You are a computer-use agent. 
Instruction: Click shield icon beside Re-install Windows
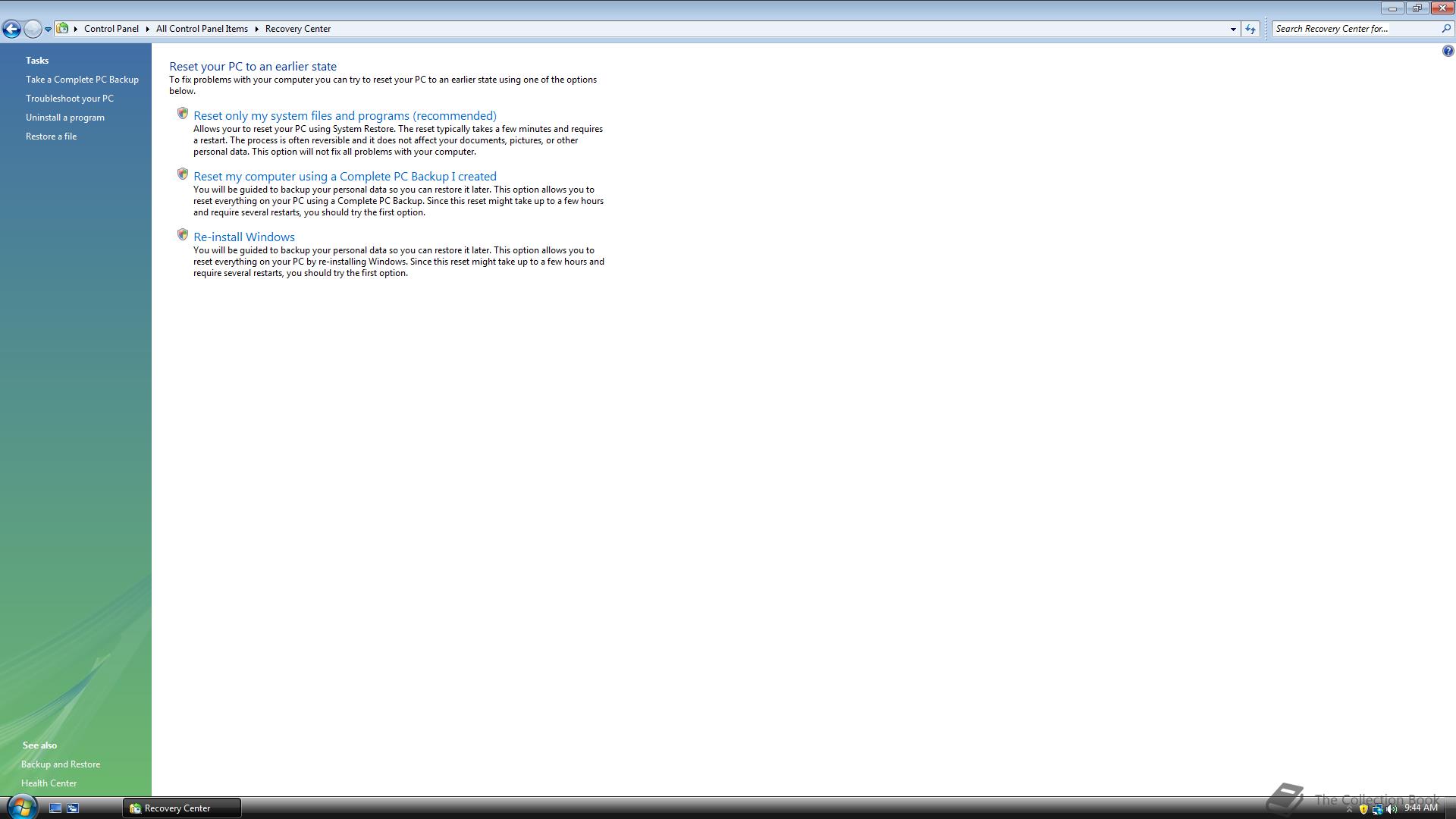point(182,235)
